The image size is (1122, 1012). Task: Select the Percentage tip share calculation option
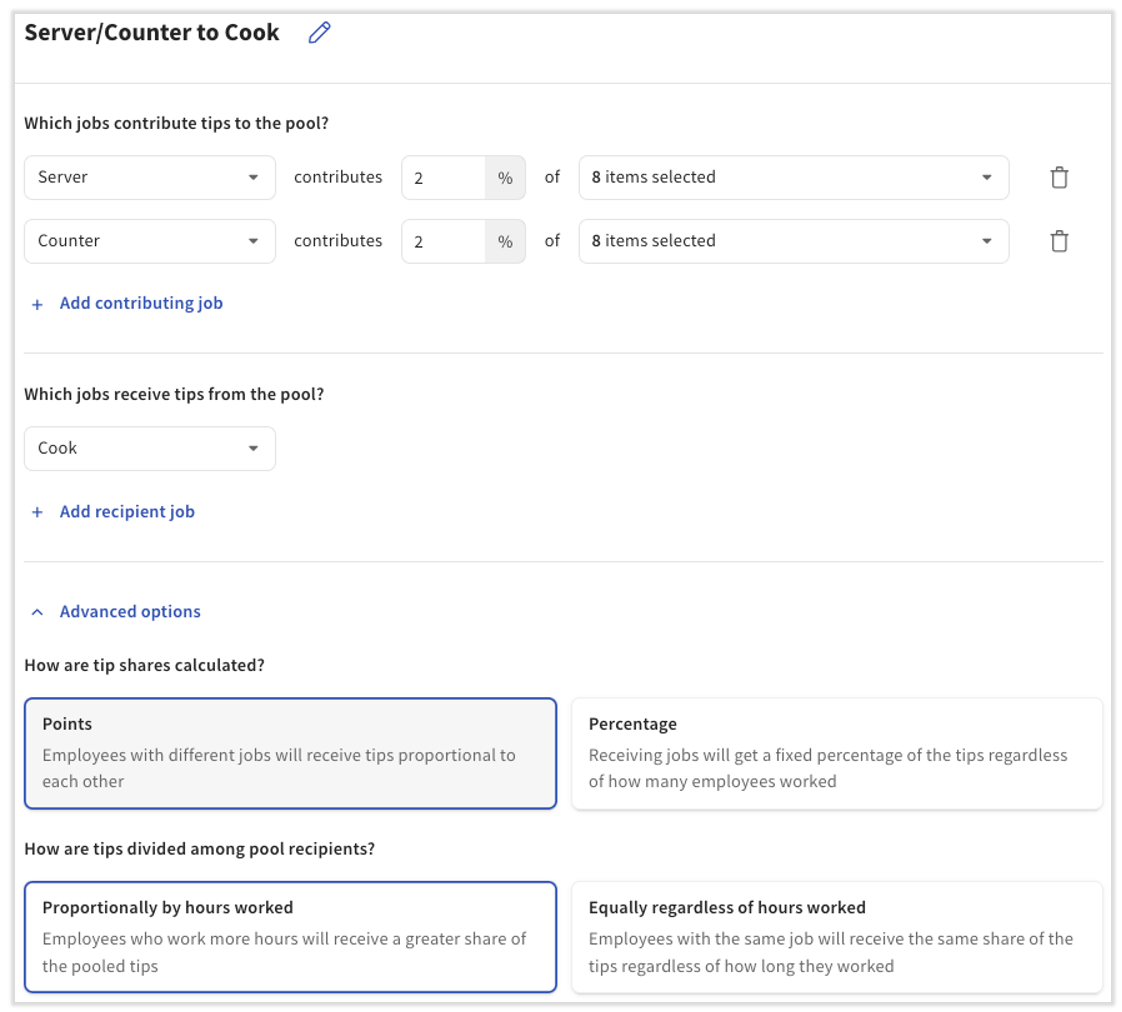coord(837,753)
